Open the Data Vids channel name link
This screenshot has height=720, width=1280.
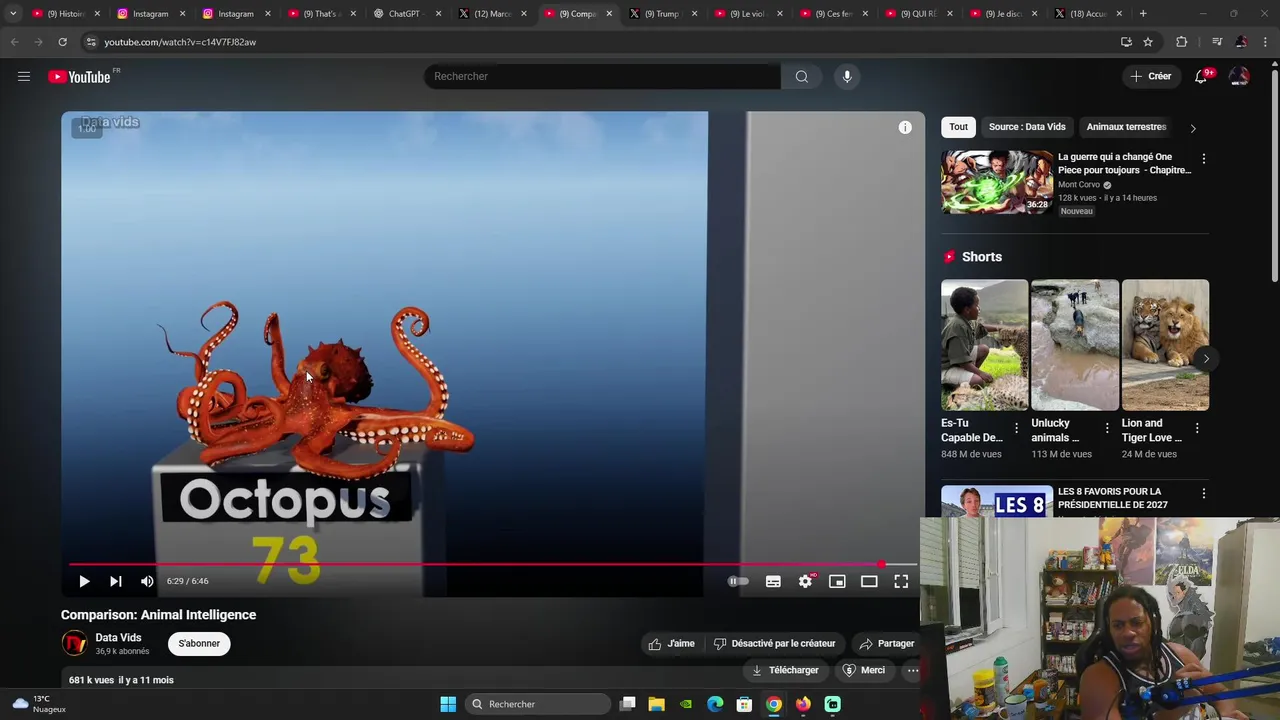coord(118,637)
